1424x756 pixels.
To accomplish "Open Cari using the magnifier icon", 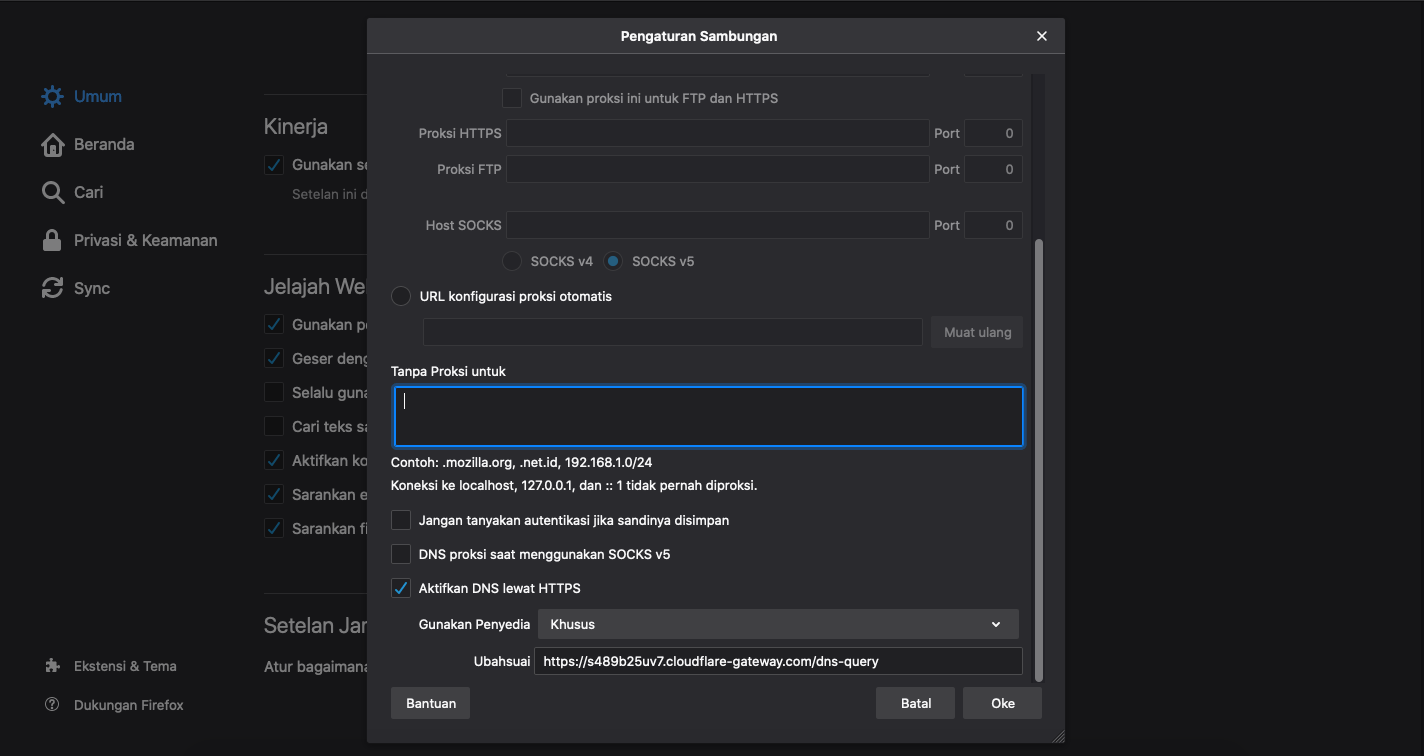I will tap(52, 193).
